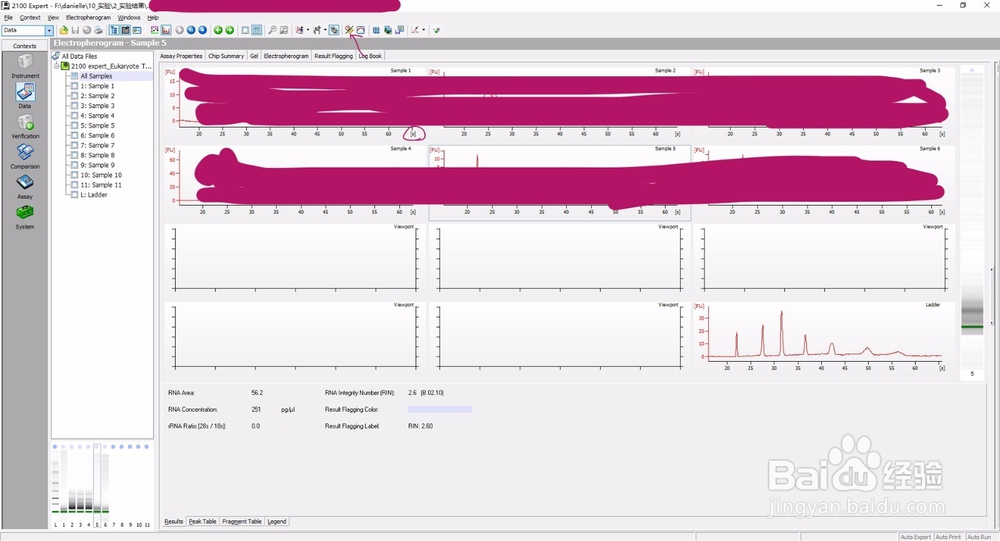The height and width of the screenshot is (541, 1000).
Task: Open dropdown arrow beside second figure icon
Action: point(325,30)
